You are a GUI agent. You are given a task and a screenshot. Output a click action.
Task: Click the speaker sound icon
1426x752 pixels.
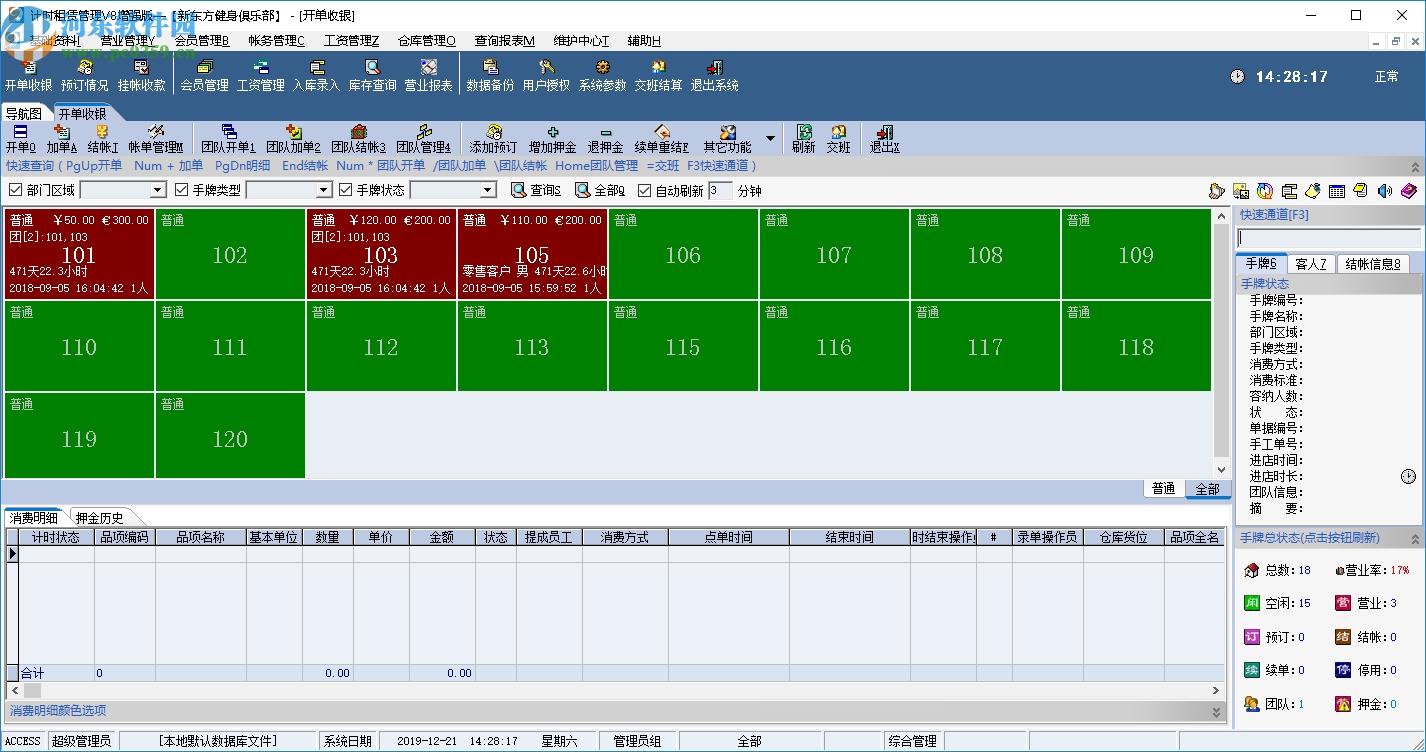[x=1385, y=190]
